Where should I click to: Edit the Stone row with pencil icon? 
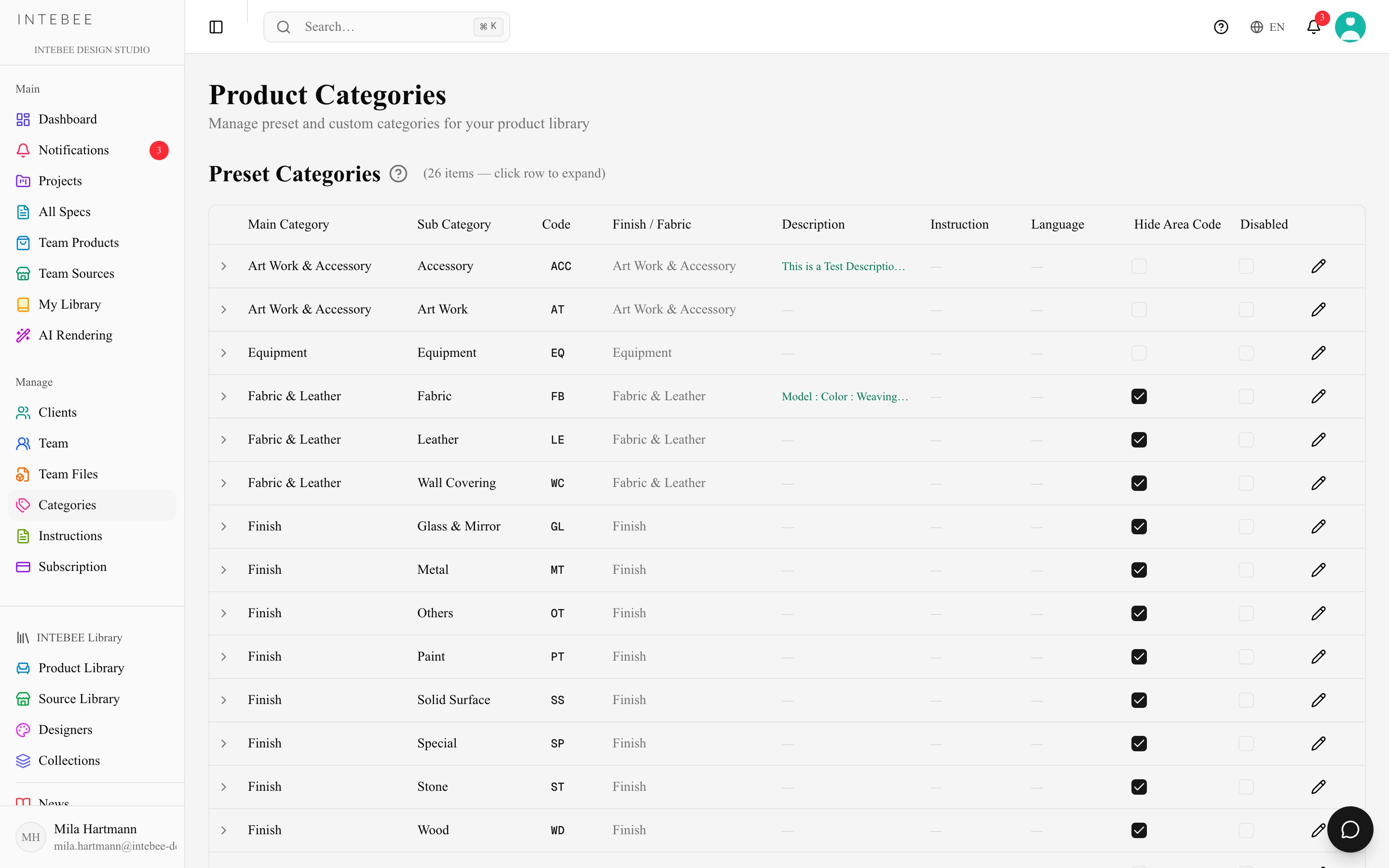point(1319,787)
